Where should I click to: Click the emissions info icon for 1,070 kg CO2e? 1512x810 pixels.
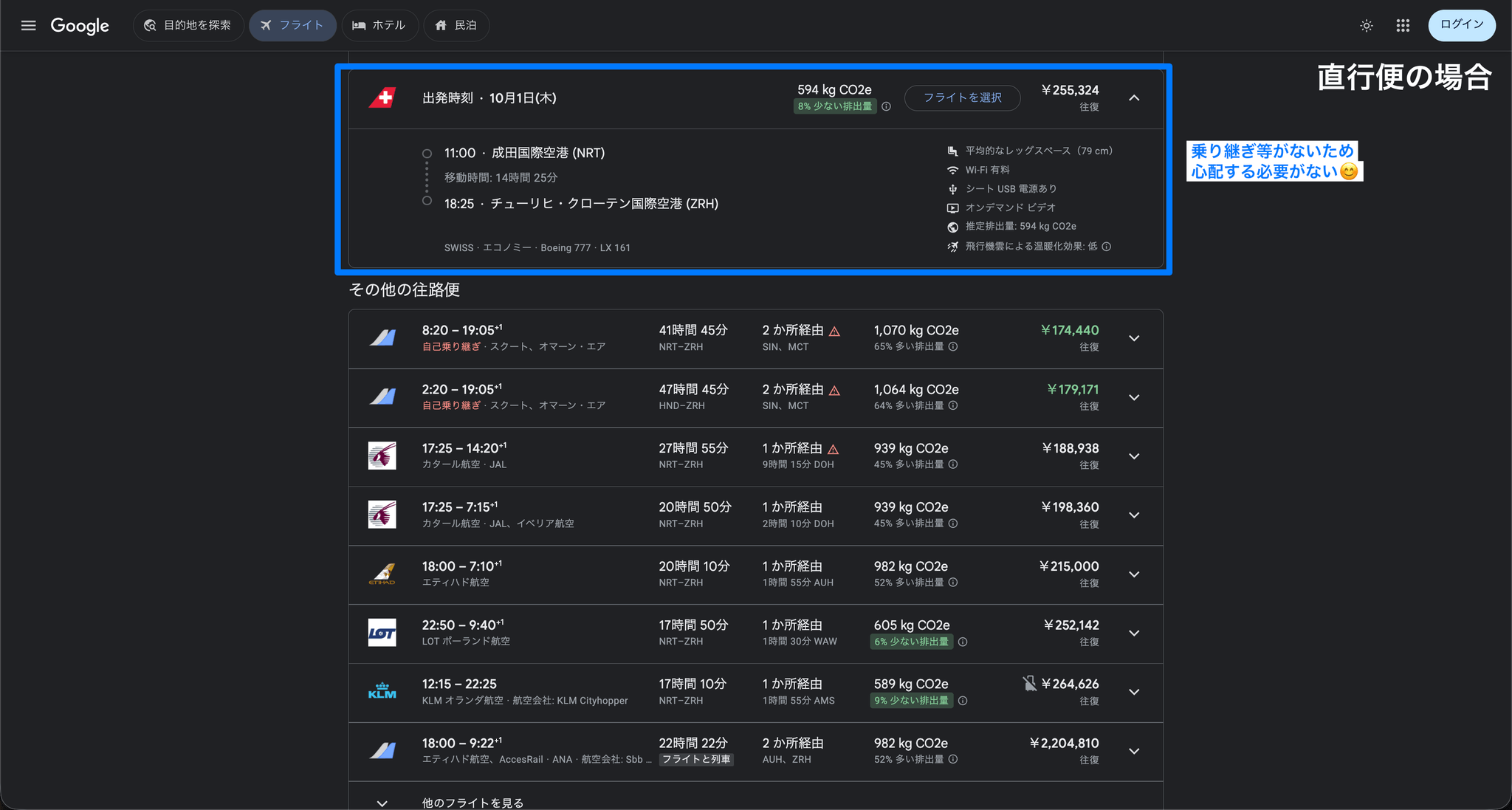(x=953, y=346)
